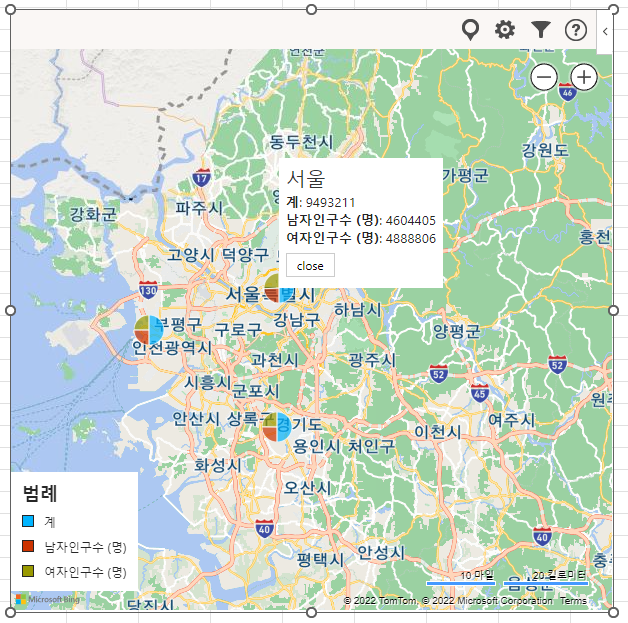Click the 시흥시 map label
This screenshot has width=628, height=623.
coord(207,383)
